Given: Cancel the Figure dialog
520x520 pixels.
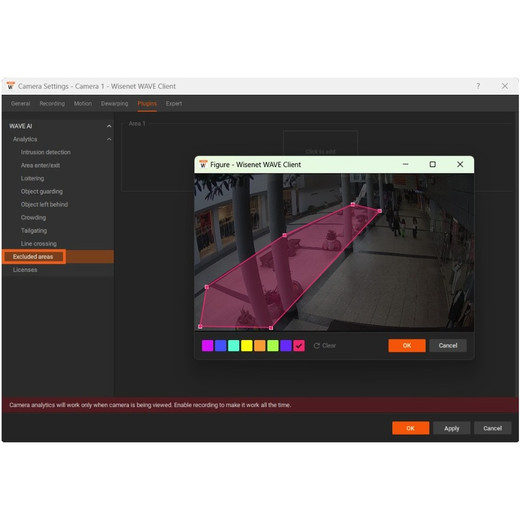Looking at the screenshot, I should pyautogui.click(x=448, y=345).
